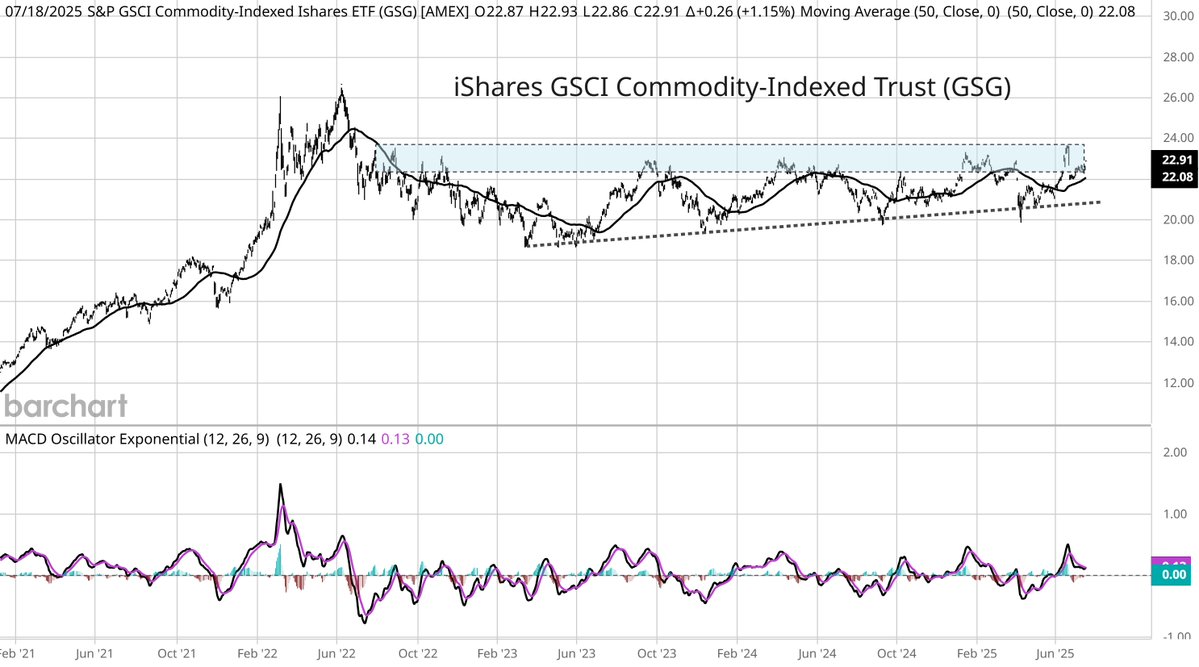Click the June 2022 price peak
This screenshot has height=667, width=1199.
point(341,90)
